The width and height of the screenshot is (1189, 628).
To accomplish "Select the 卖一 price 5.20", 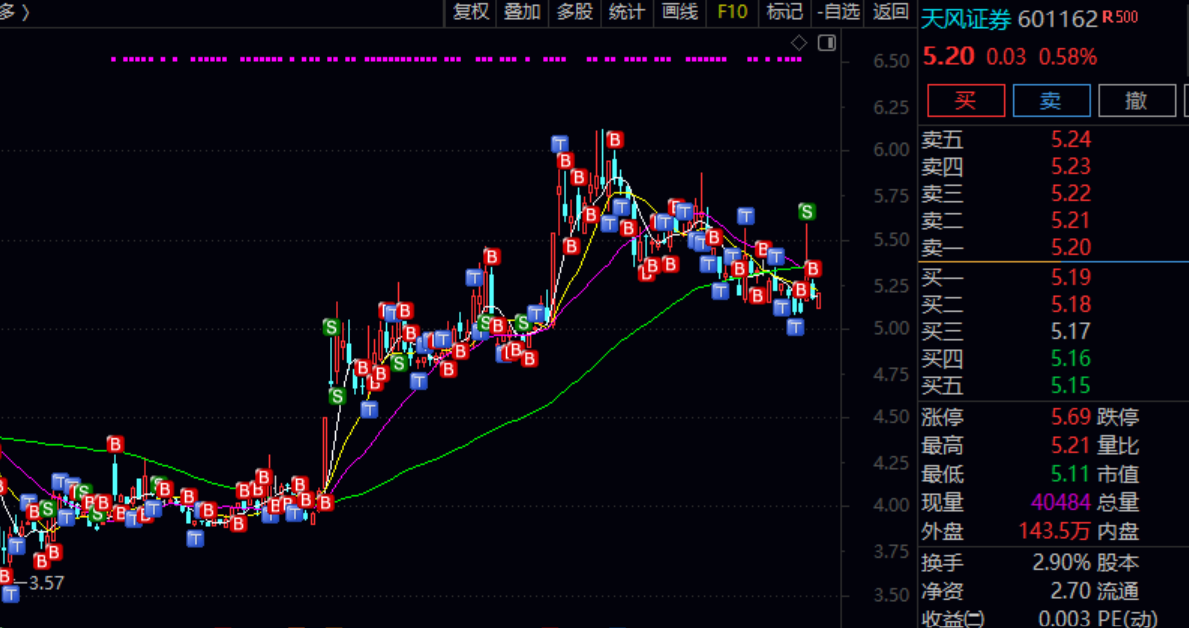I will click(x=1071, y=247).
